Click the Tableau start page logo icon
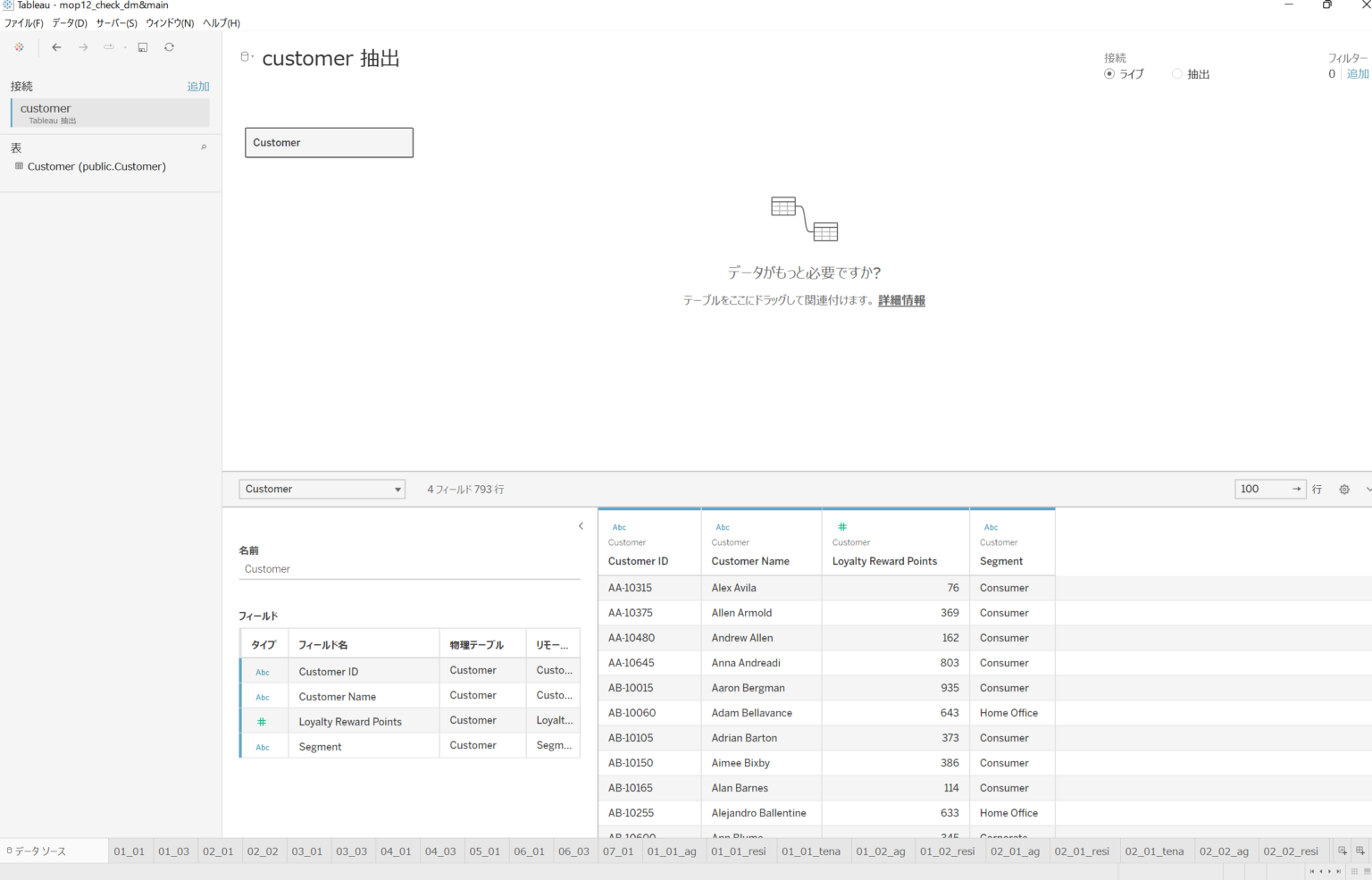Screen dimensions: 1372x880 point(19,47)
